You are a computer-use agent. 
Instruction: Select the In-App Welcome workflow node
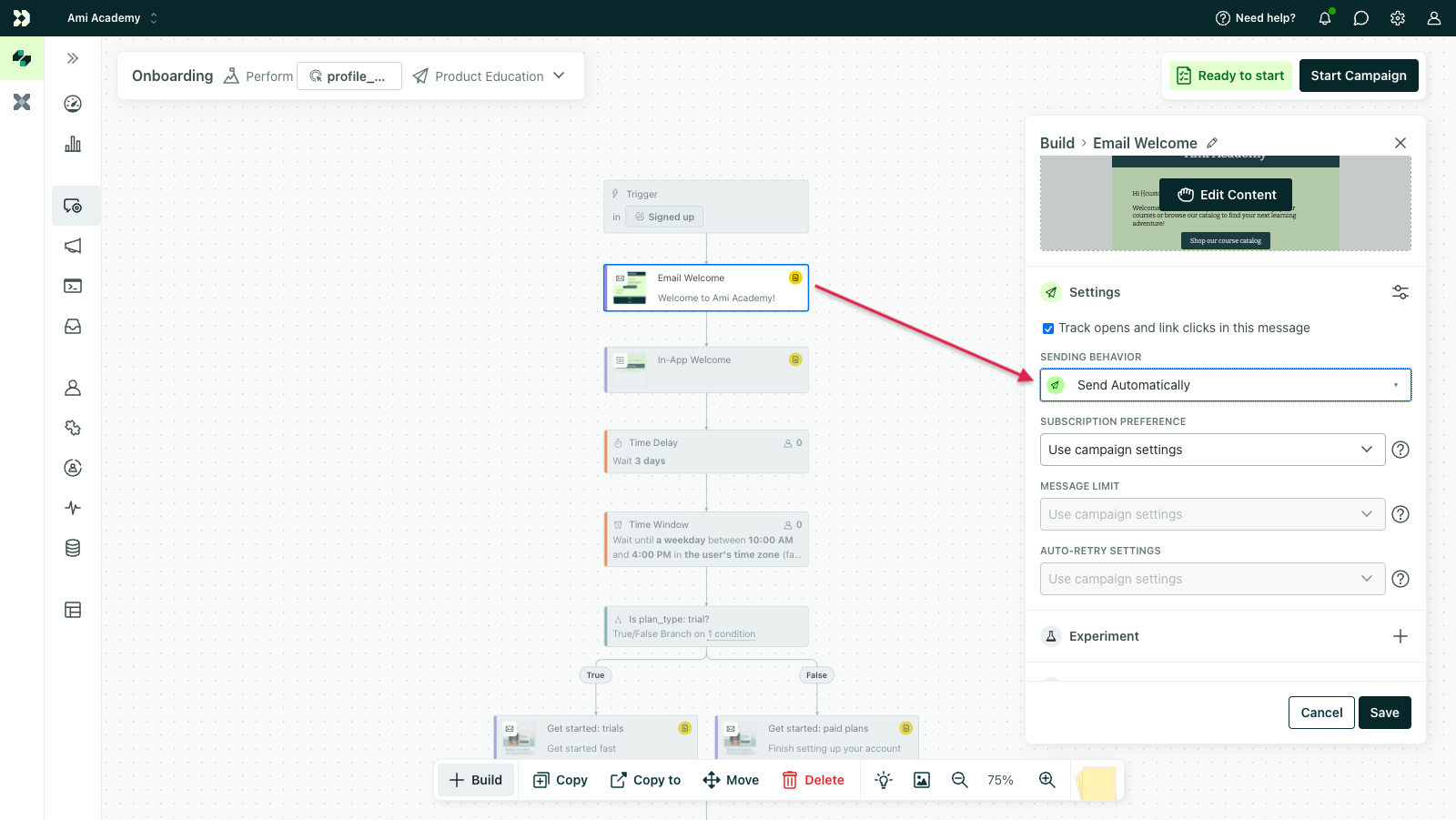pos(706,370)
